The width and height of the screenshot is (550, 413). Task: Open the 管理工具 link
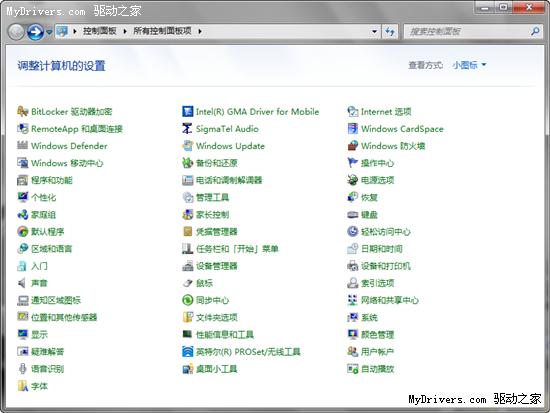tap(213, 197)
